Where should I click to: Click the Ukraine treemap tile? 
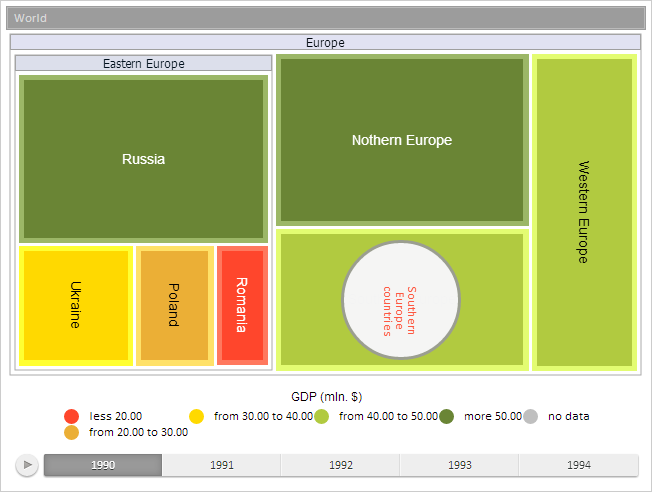click(x=76, y=305)
